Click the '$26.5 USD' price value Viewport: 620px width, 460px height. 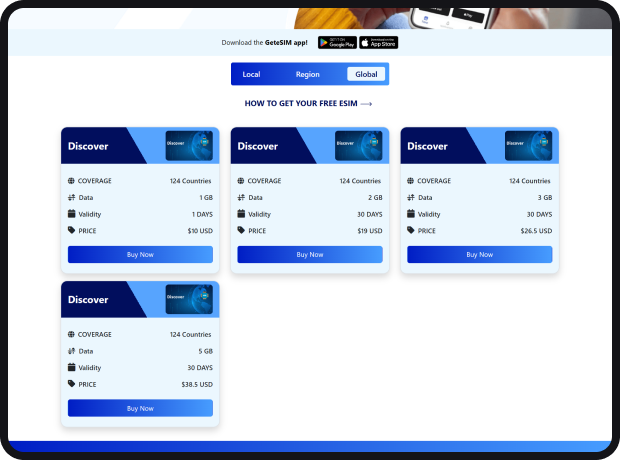point(536,231)
